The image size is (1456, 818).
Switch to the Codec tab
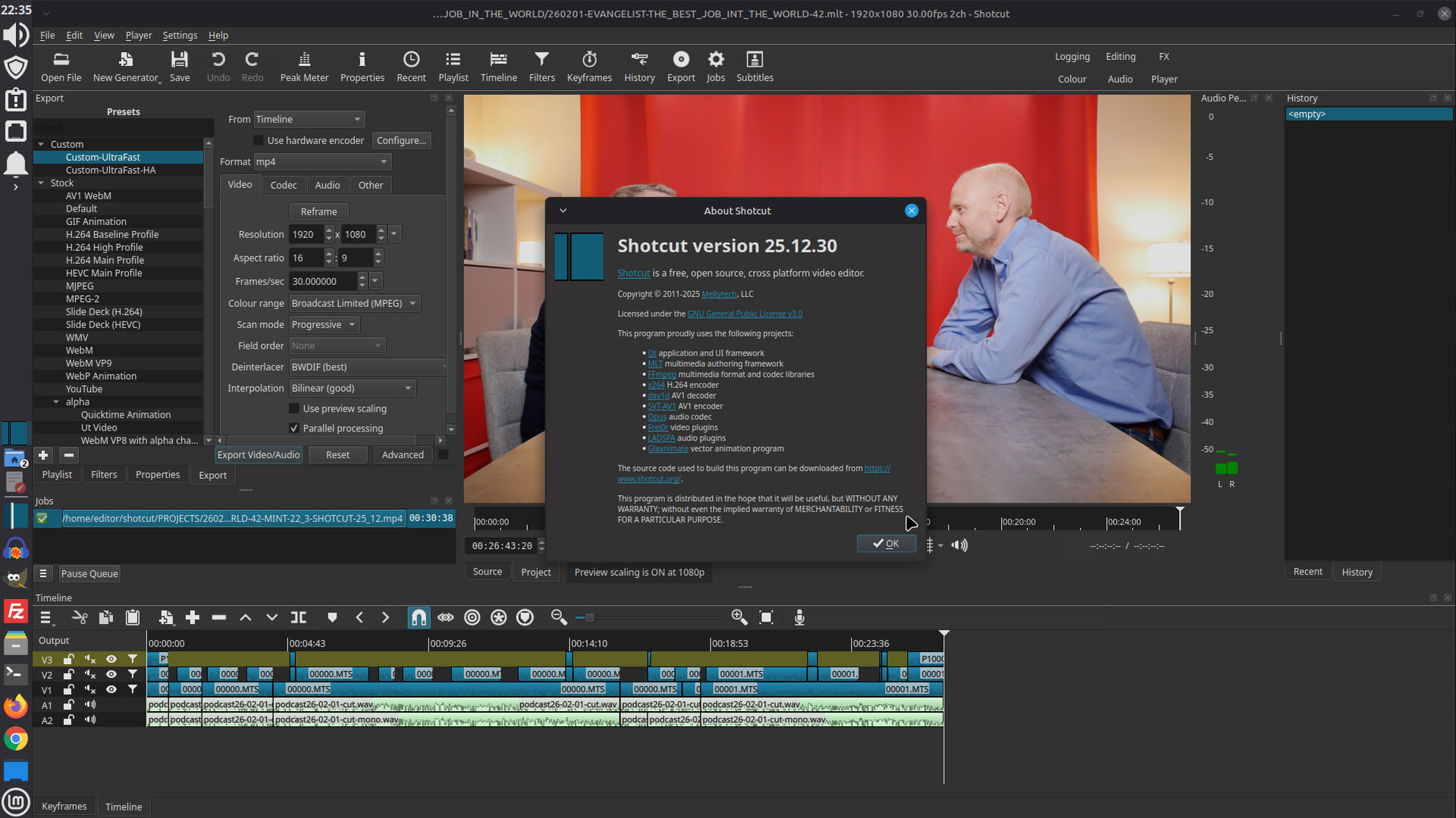click(284, 185)
